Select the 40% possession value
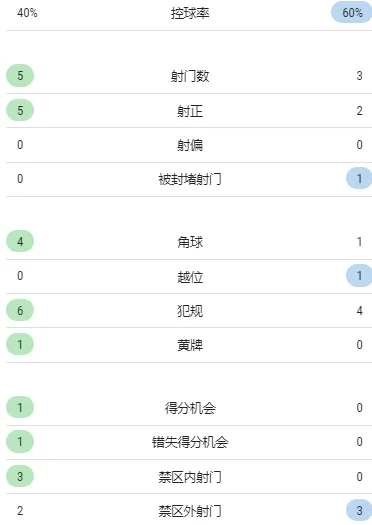Image resolution: width=372 pixels, height=525 pixels. [x=27, y=13]
